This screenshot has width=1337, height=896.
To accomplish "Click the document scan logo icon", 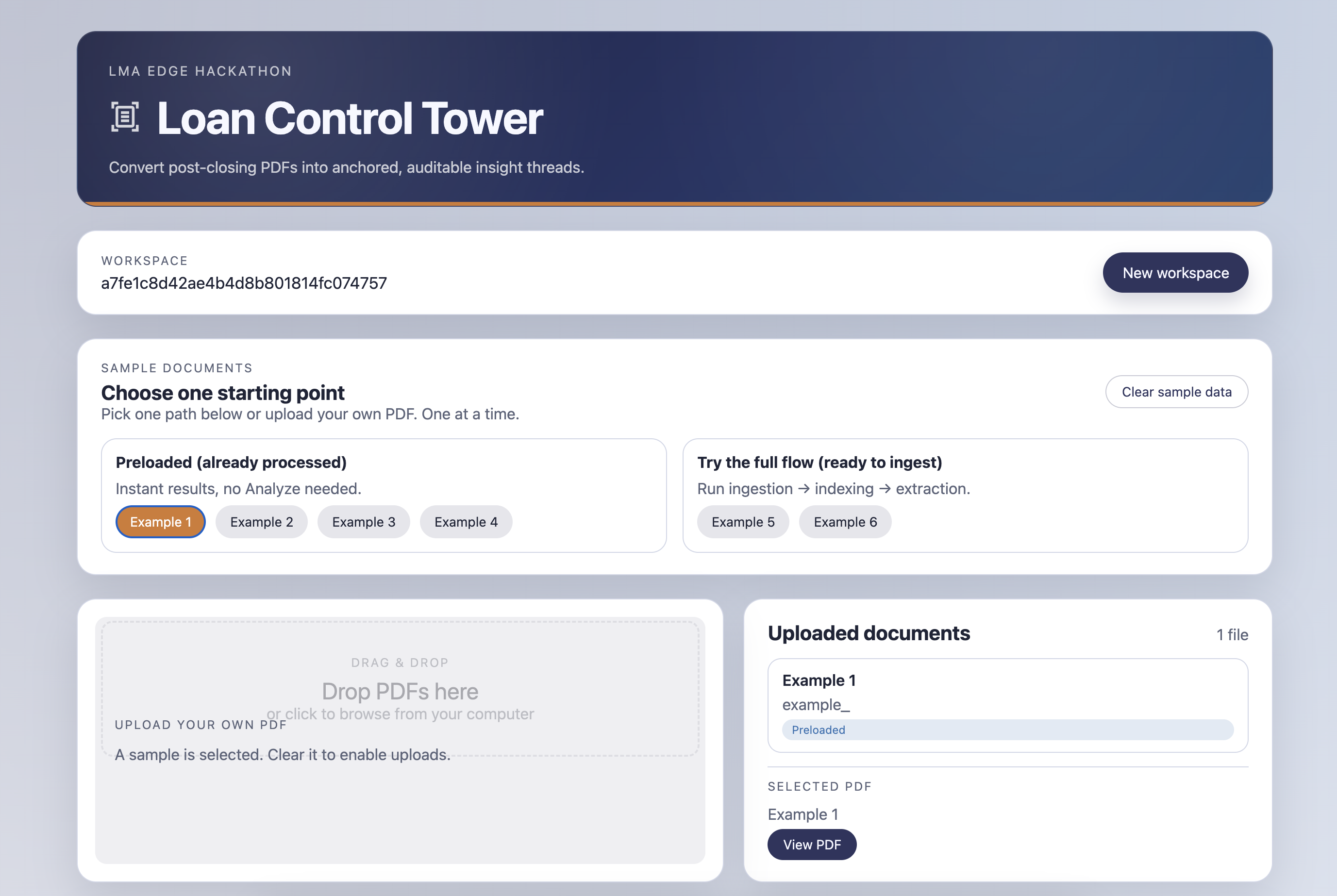I will tap(125, 118).
